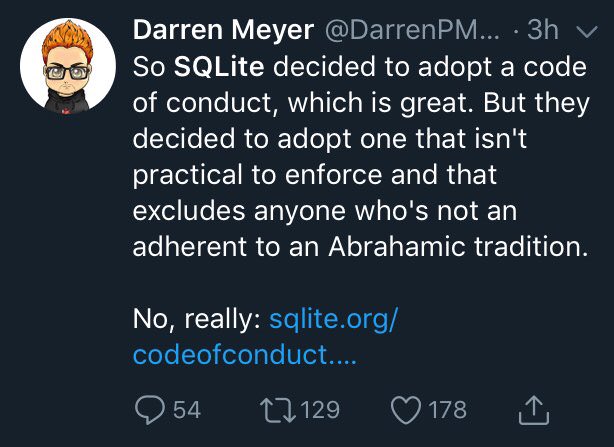
Task: Select the bold SQLite keyword
Action: point(219,67)
